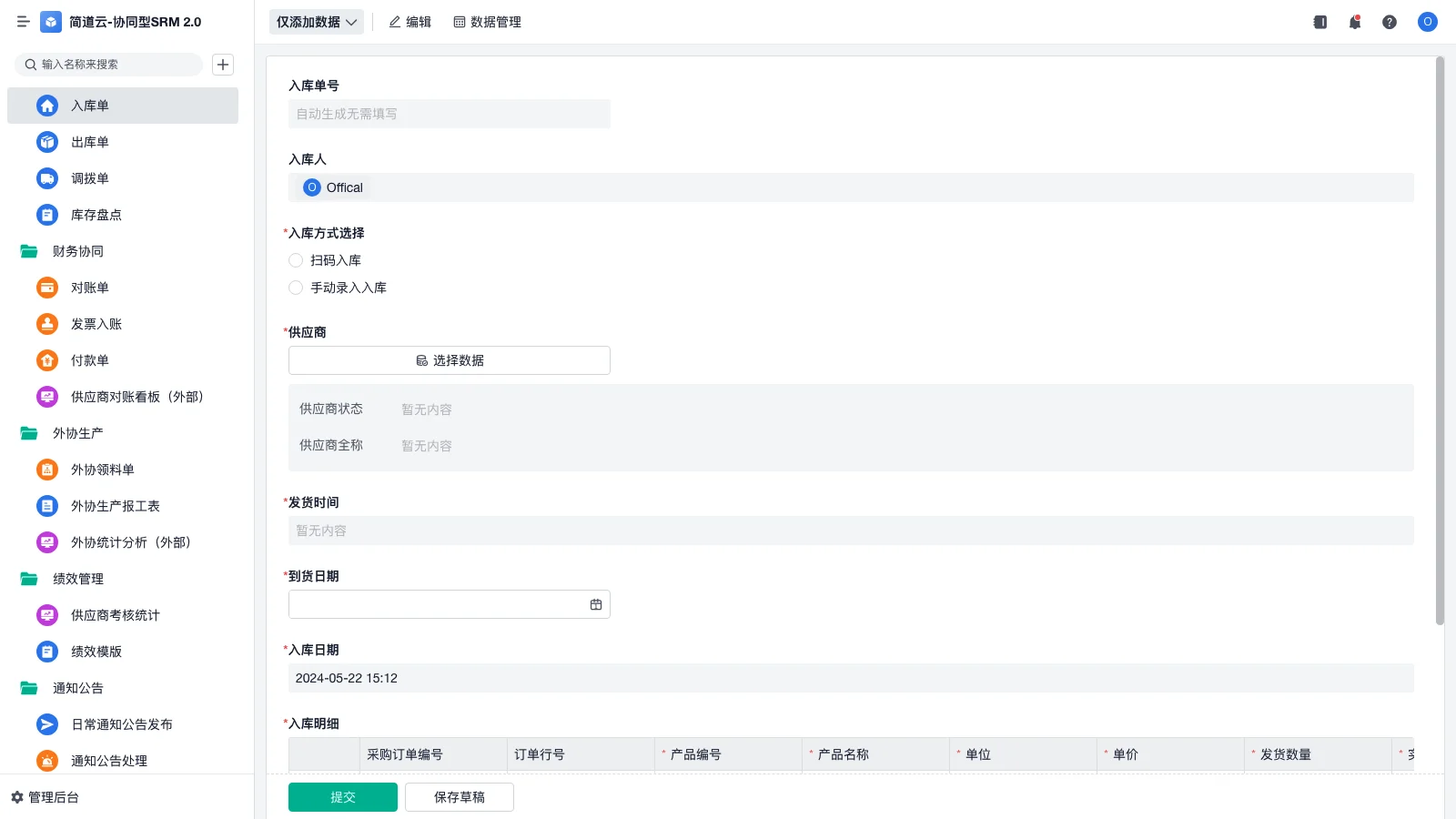Open the 对账单 form link
Viewport: 1456px width, 819px height.
click(x=123, y=288)
